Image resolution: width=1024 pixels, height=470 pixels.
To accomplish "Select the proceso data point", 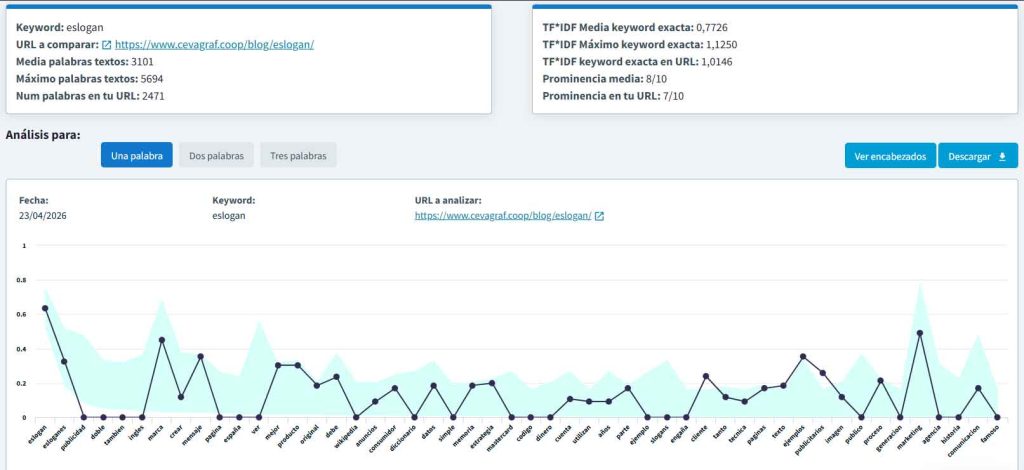I will [880, 380].
